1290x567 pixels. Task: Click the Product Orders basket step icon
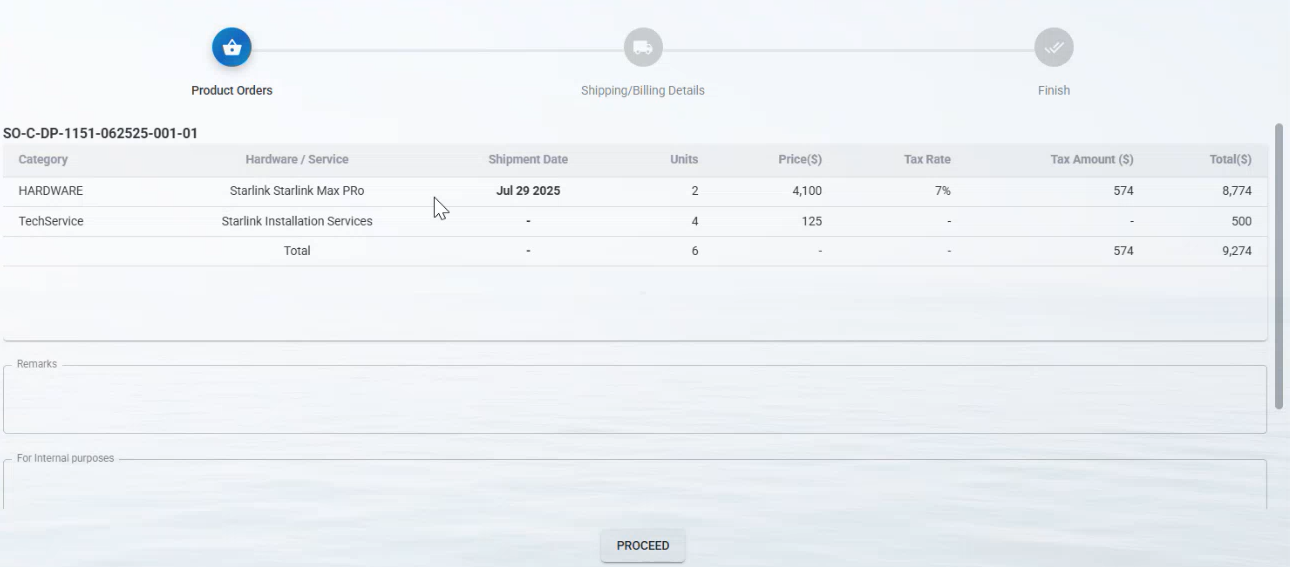pyautogui.click(x=232, y=47)
